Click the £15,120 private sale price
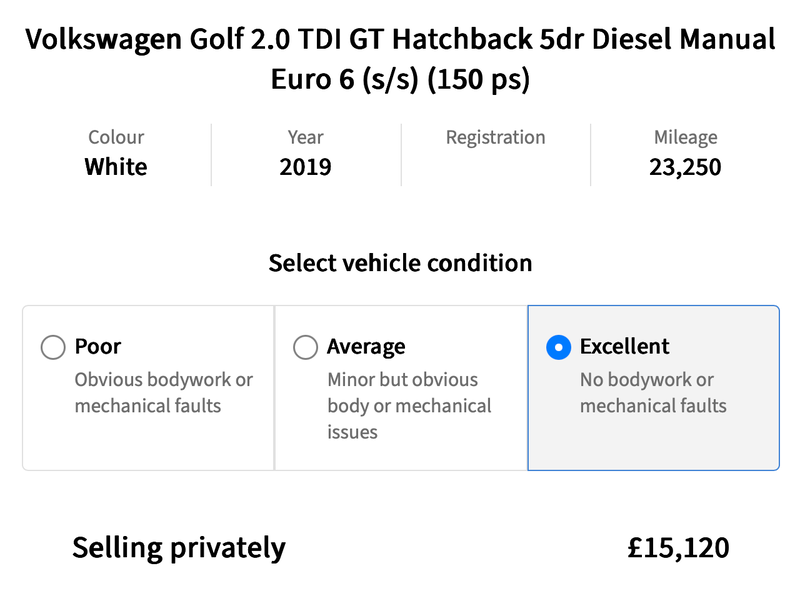The height and width of the screenshot is (591, 800). tap(679, 548)
